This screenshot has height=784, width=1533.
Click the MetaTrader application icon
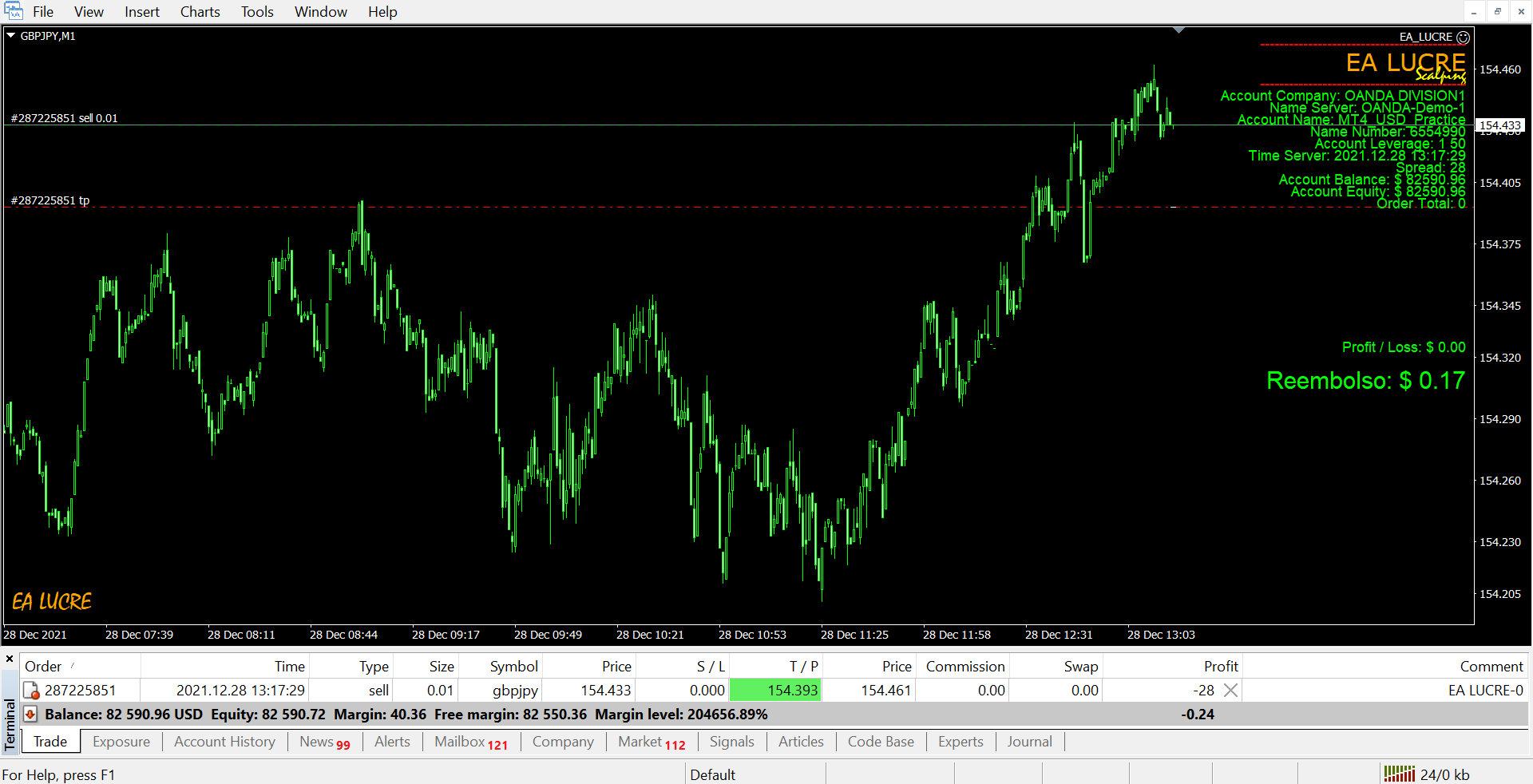(x=14, y=11)
